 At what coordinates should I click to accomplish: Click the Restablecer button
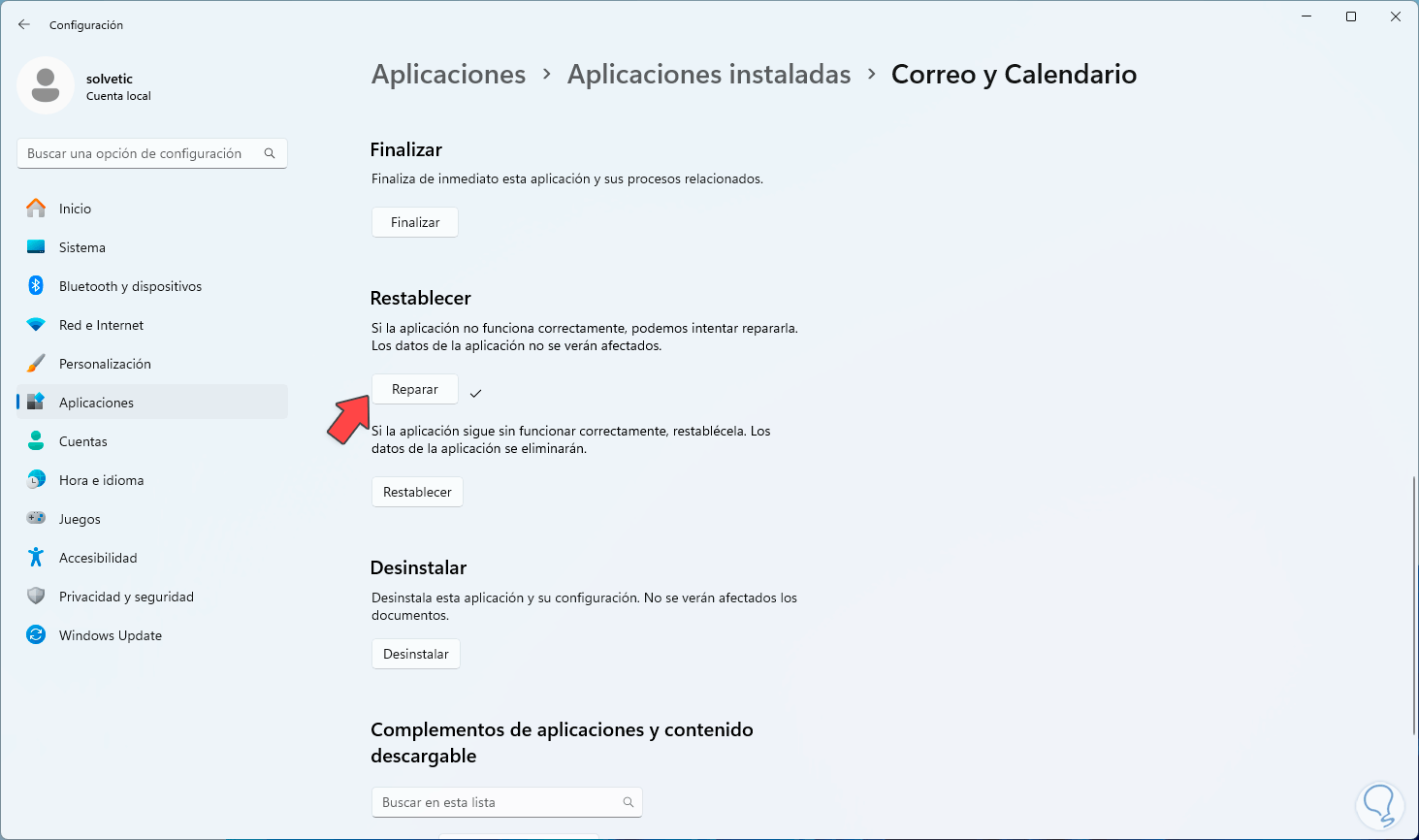pyautogui.click(x=417, y=492)
